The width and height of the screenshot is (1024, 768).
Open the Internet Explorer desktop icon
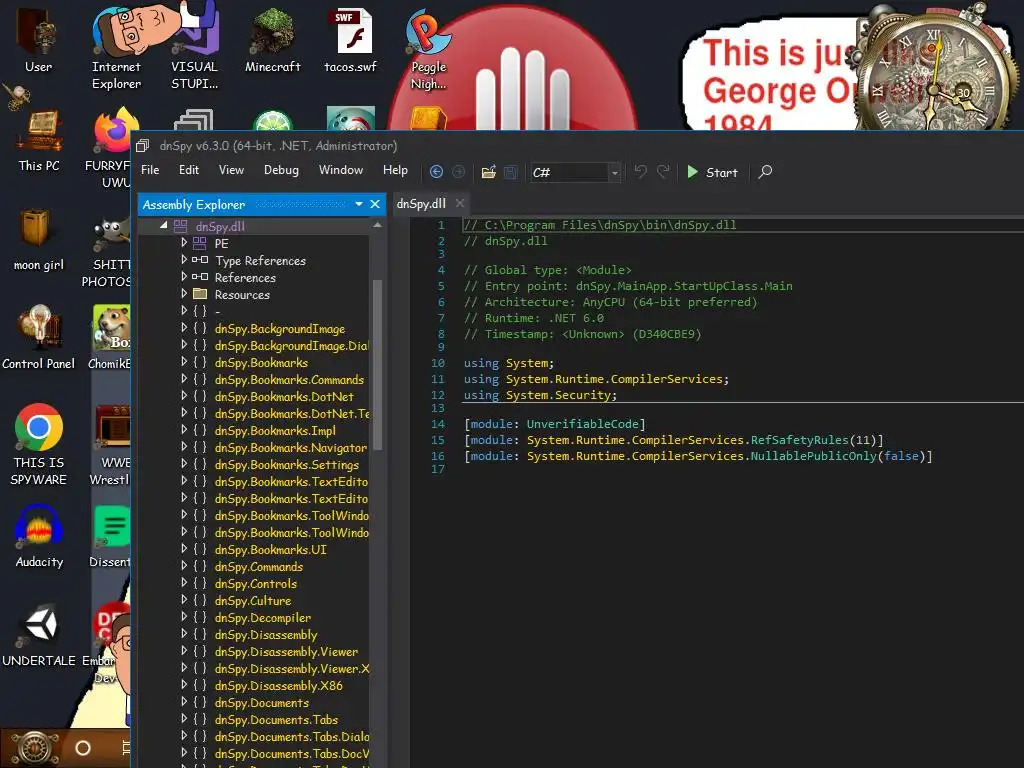[116, 47]
